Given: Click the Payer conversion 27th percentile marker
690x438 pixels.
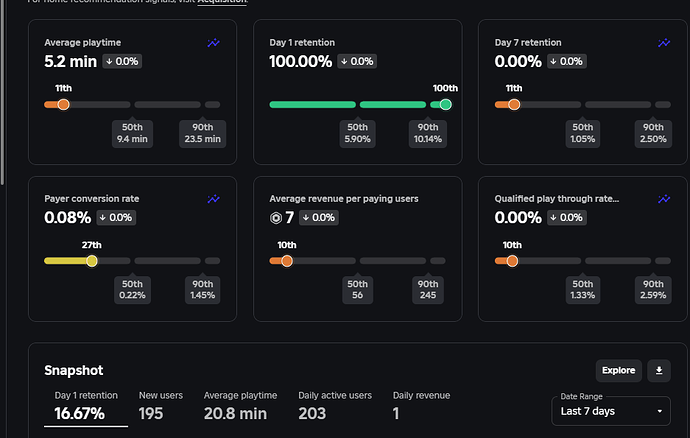Looking at the screenshot, I should (x=92, y=261).
